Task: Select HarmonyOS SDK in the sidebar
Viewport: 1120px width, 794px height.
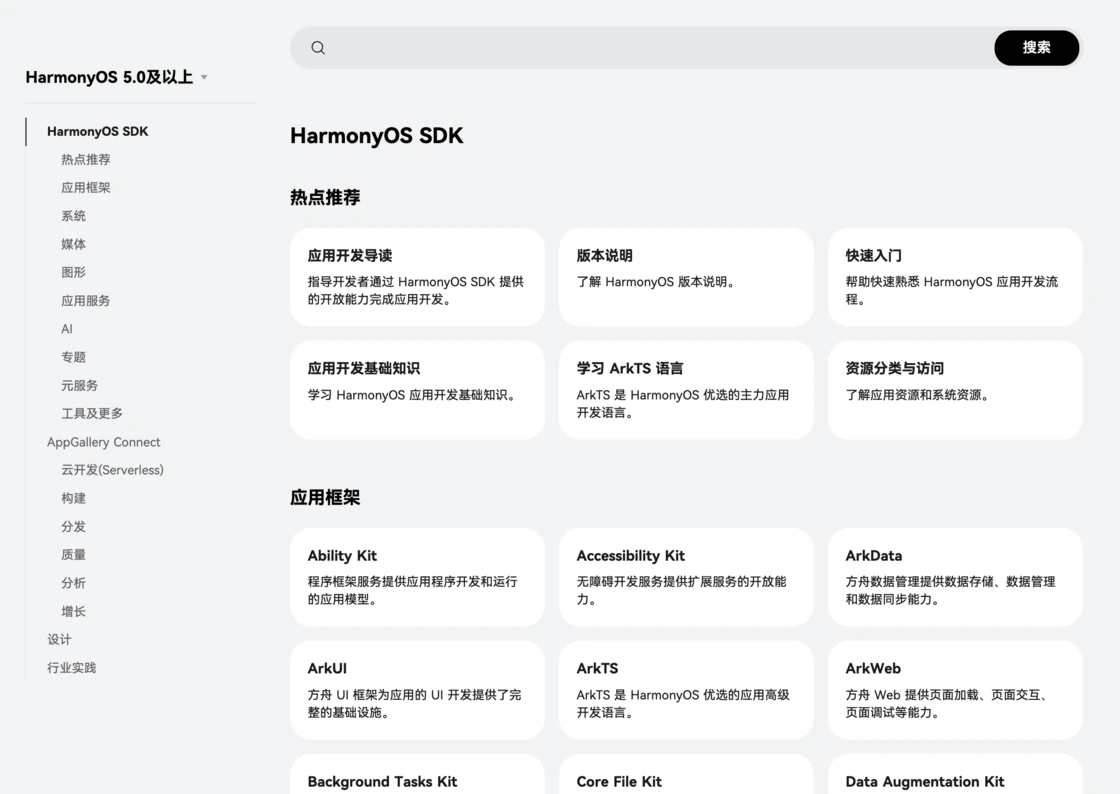Action: tap(97, 131)
